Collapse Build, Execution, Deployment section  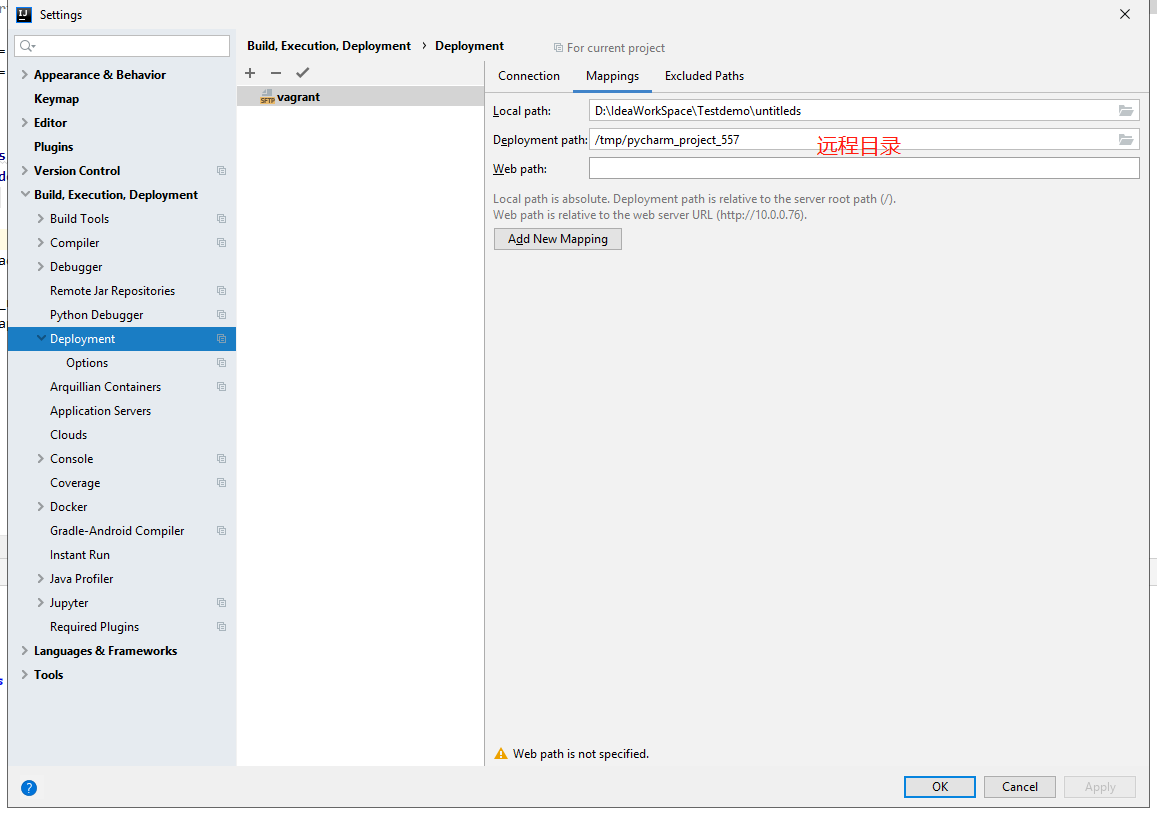click(x=25, y=194)
